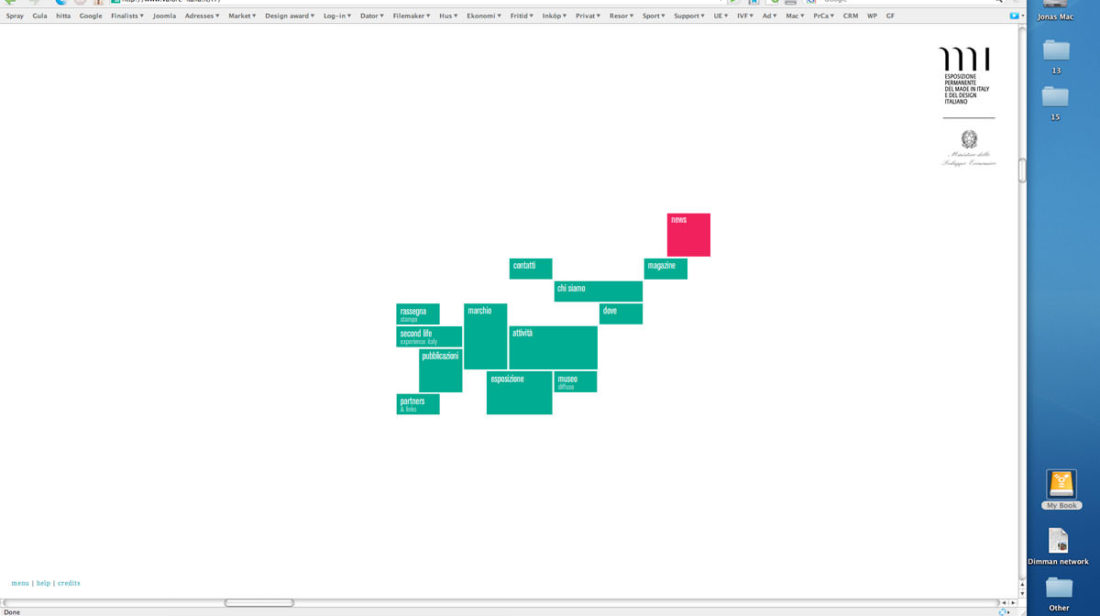Click the Ministero dello Sviluppo Economico emblem
The height and width of the screenshot is (616, 1100).
click(x=969, y=148)
